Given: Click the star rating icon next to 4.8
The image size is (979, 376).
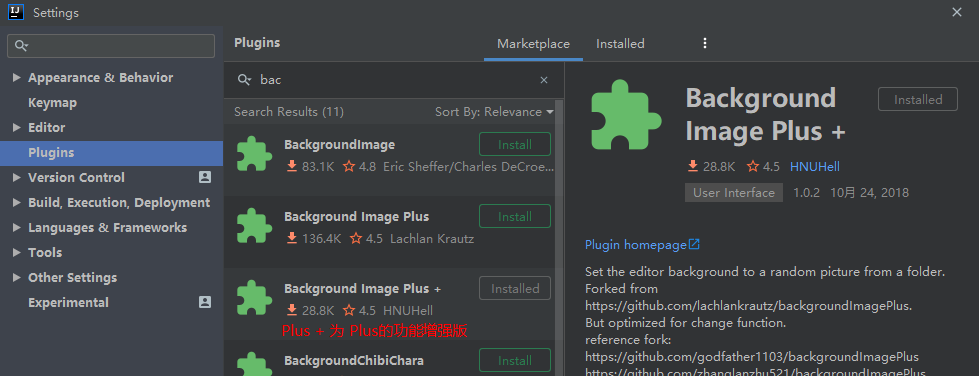Looking at the screenshot, I should [348, 167].
